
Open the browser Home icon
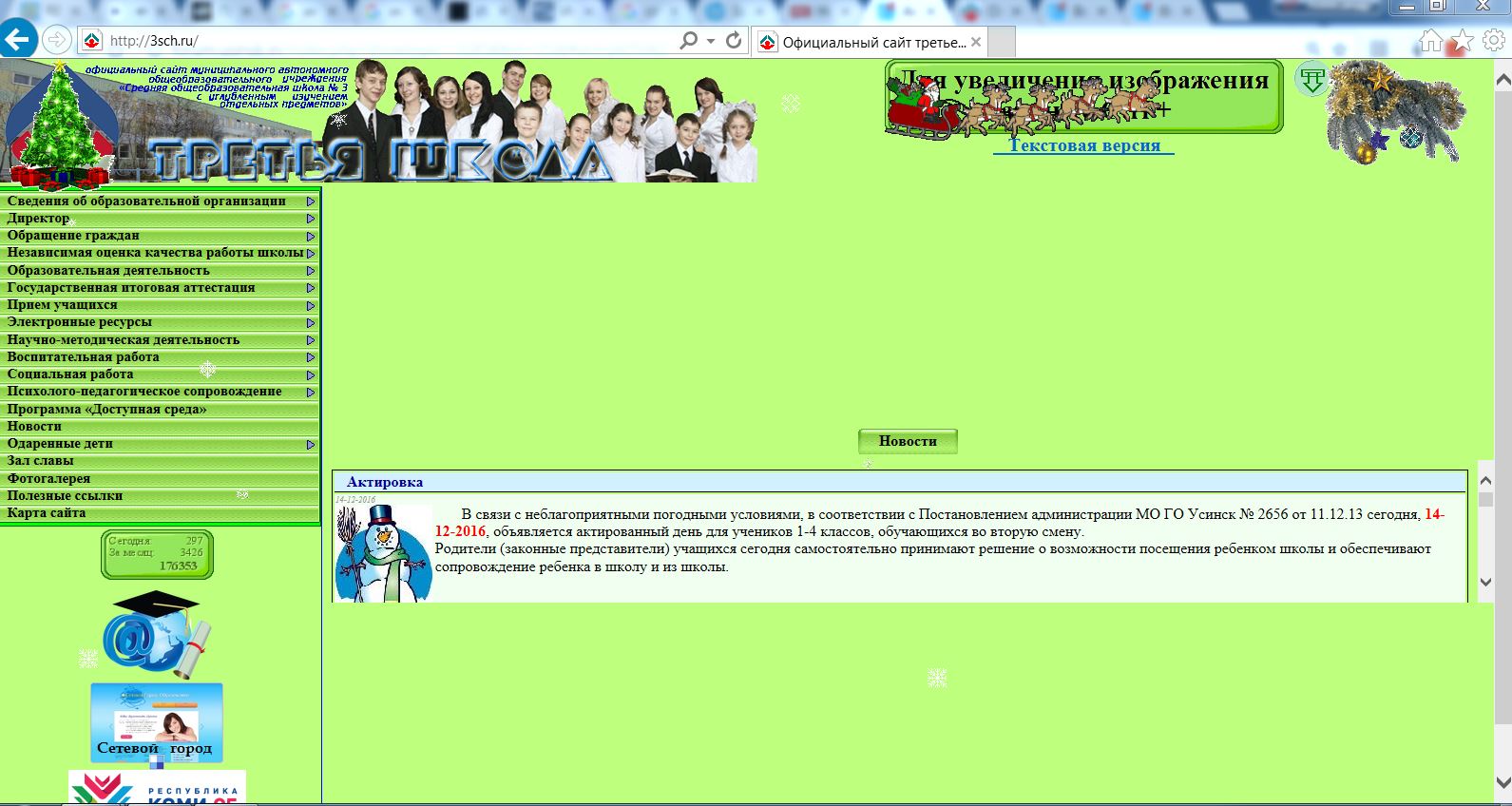[1430, 40]
